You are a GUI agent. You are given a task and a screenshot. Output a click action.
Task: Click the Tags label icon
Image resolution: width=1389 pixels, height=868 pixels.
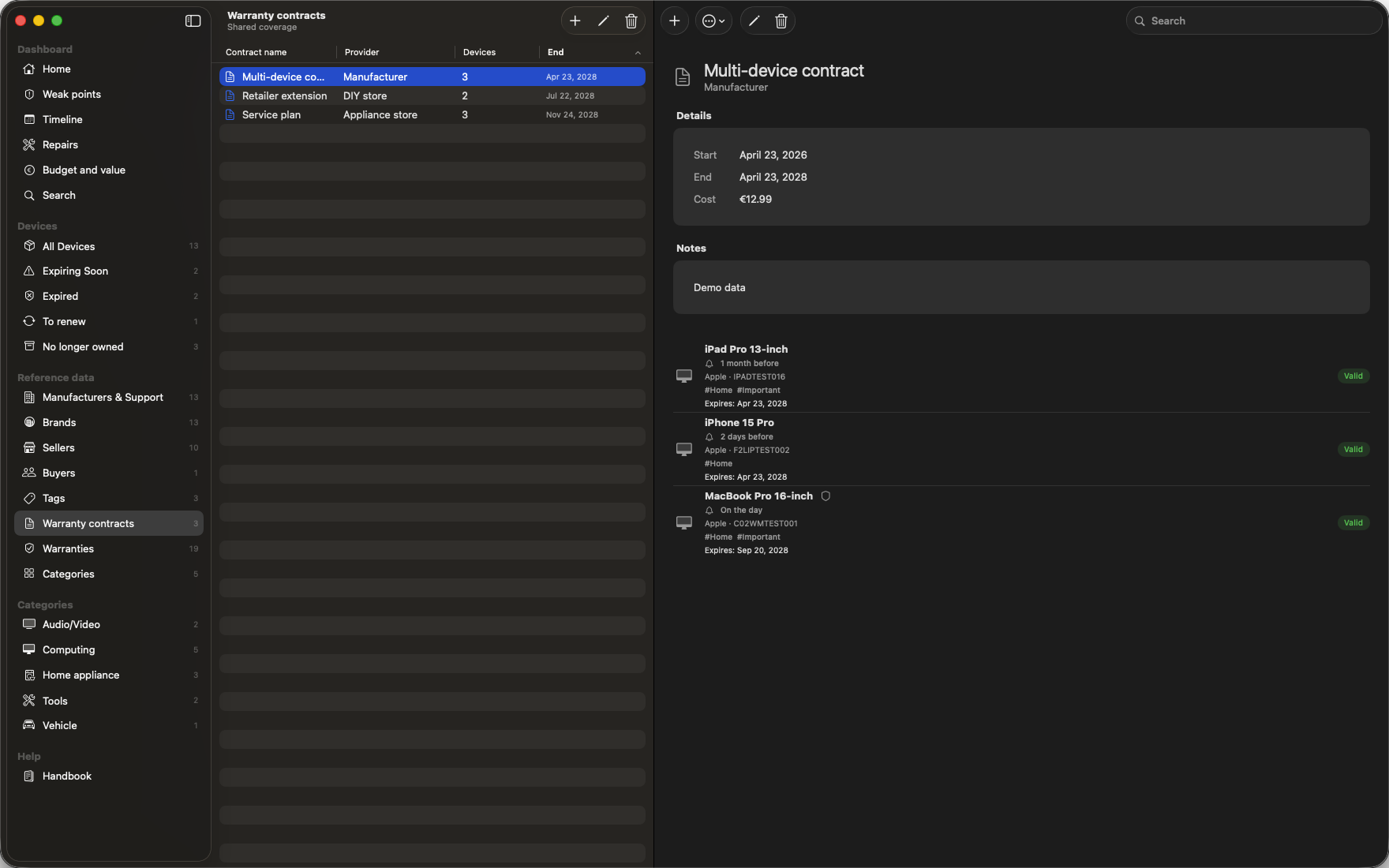[x=29, y=499]
